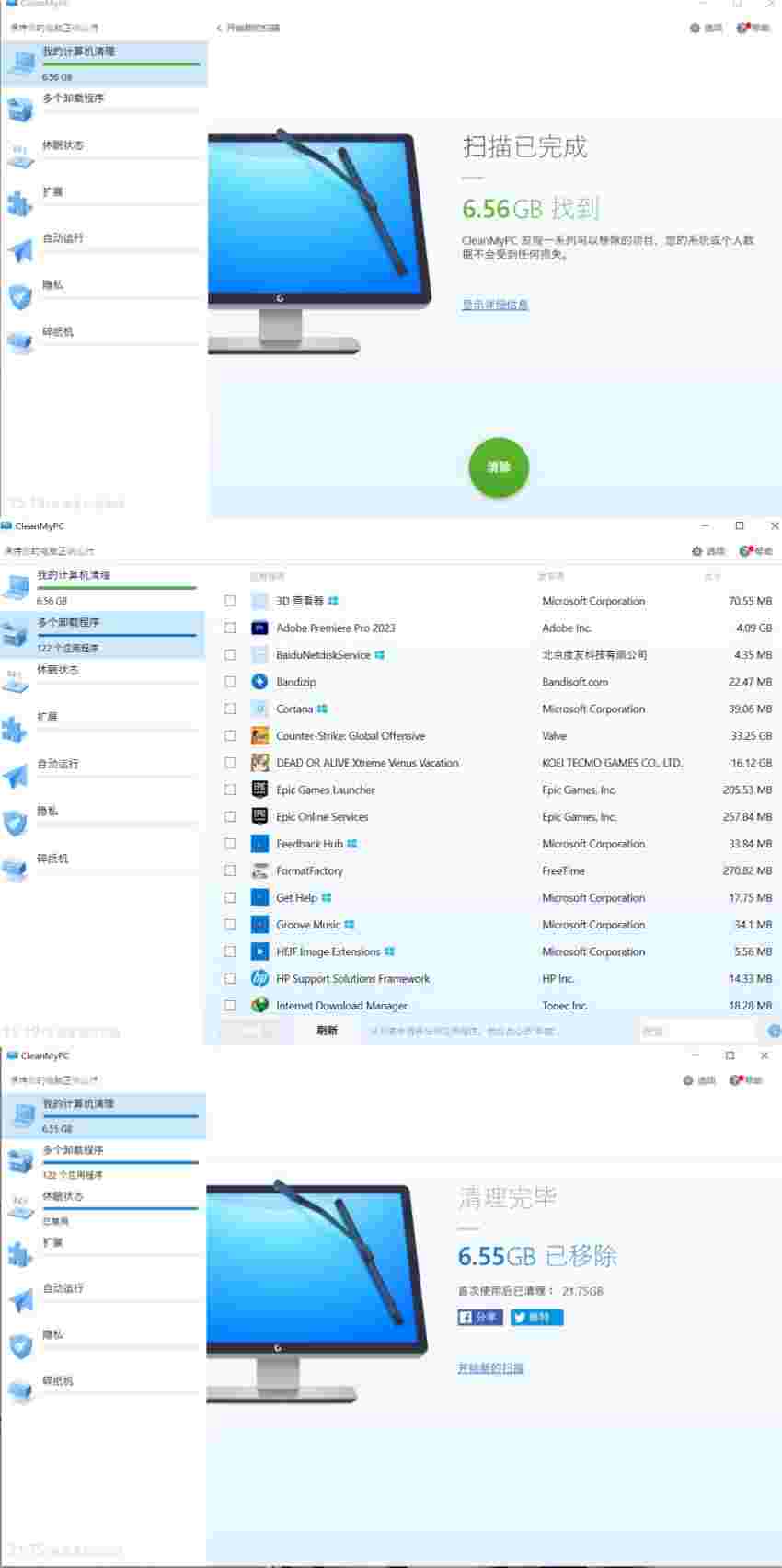
Task: Open 休眠状态 section in the application list window
Action: (102, 682)
